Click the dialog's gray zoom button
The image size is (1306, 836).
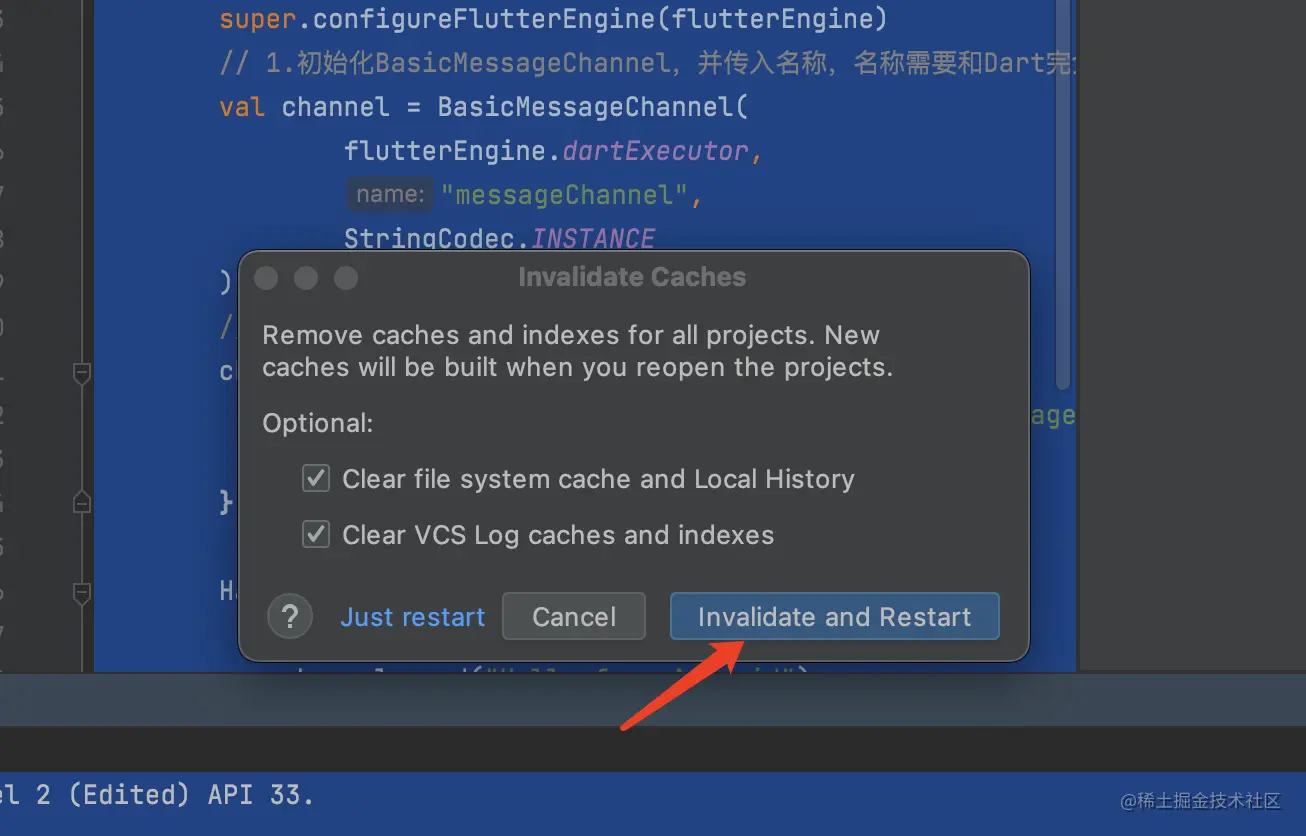coord(346,278)
